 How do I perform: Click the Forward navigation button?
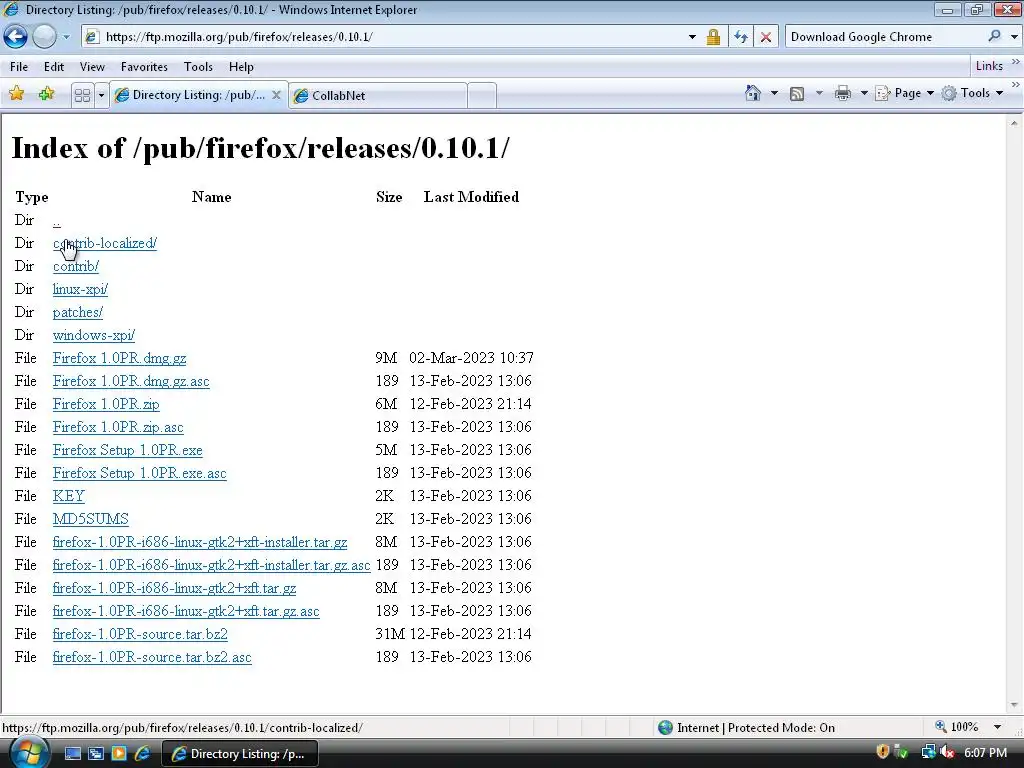click(x=44, y=37)
